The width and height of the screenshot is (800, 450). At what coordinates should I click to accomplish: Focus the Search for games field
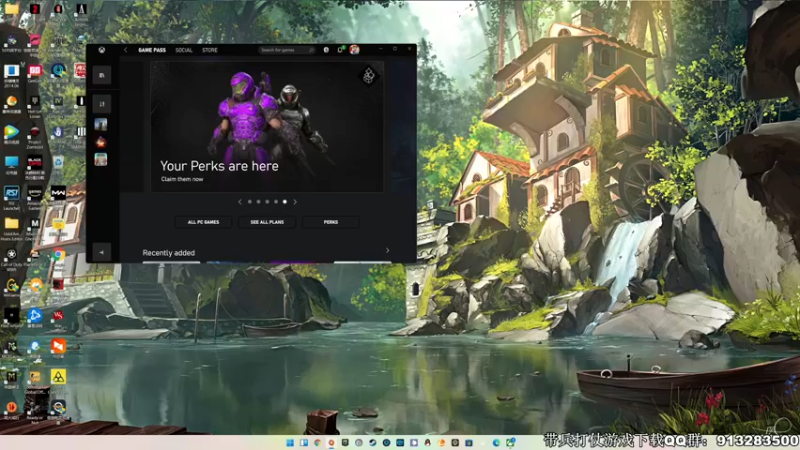pos(287,50)
